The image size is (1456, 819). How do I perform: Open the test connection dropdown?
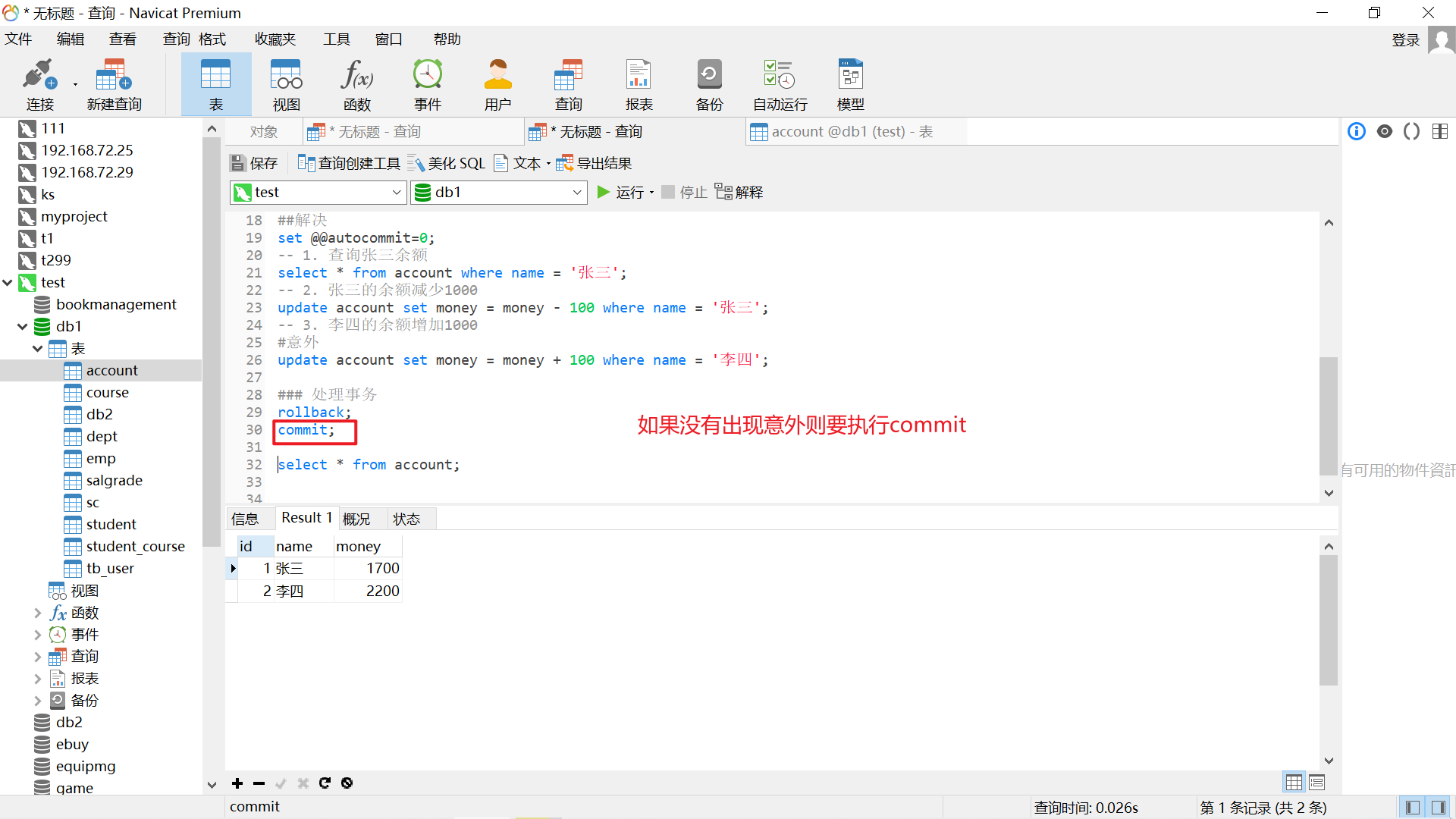coord(396,193)
